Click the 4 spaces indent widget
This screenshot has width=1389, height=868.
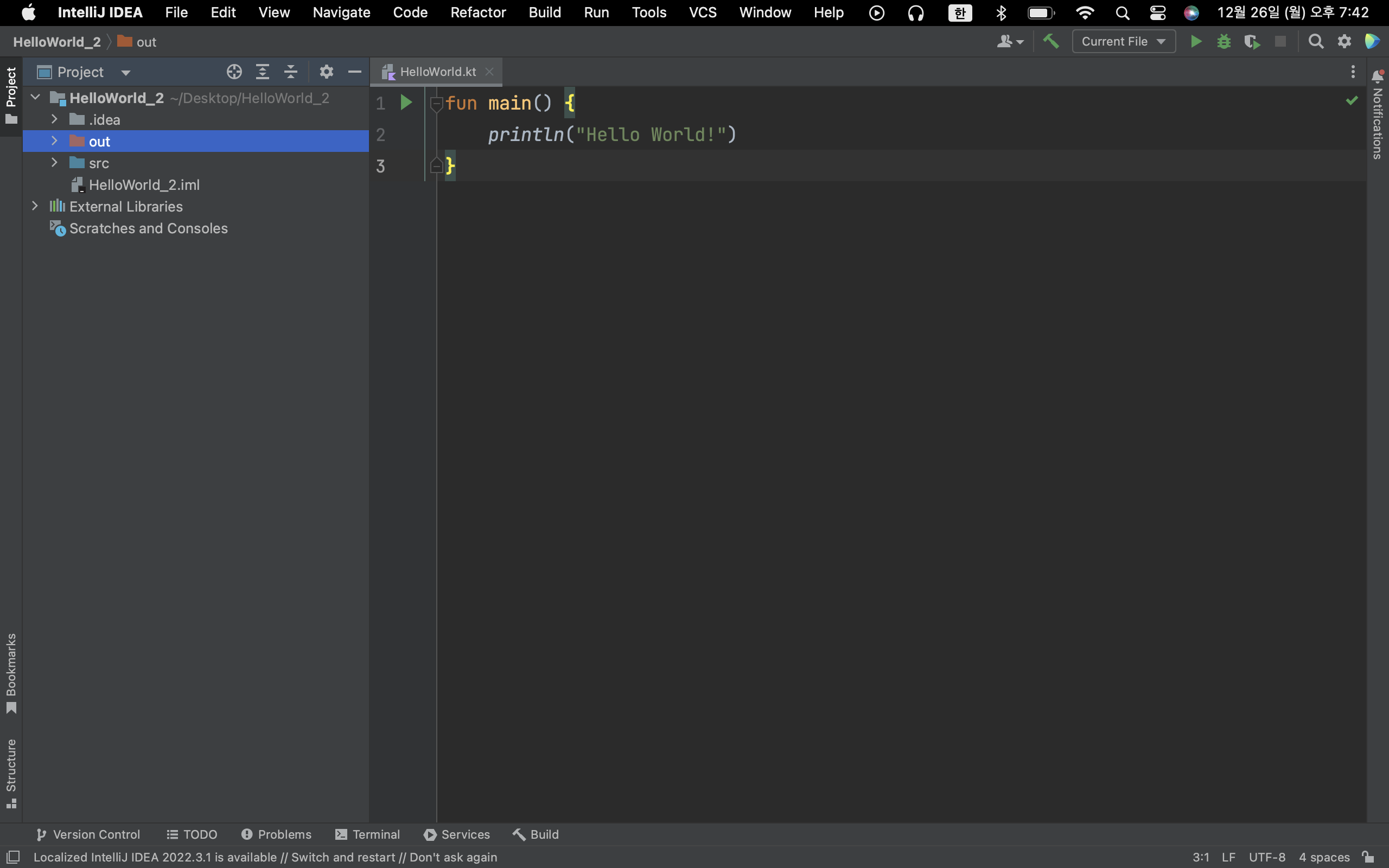point(1323,857)
